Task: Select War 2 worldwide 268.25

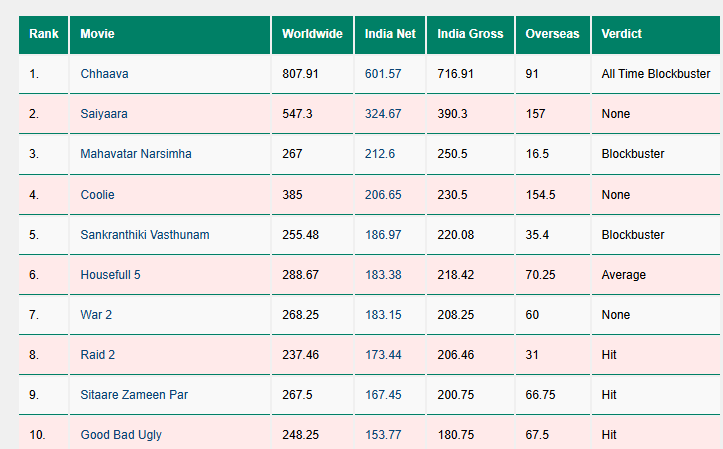Action: [300, 315]
